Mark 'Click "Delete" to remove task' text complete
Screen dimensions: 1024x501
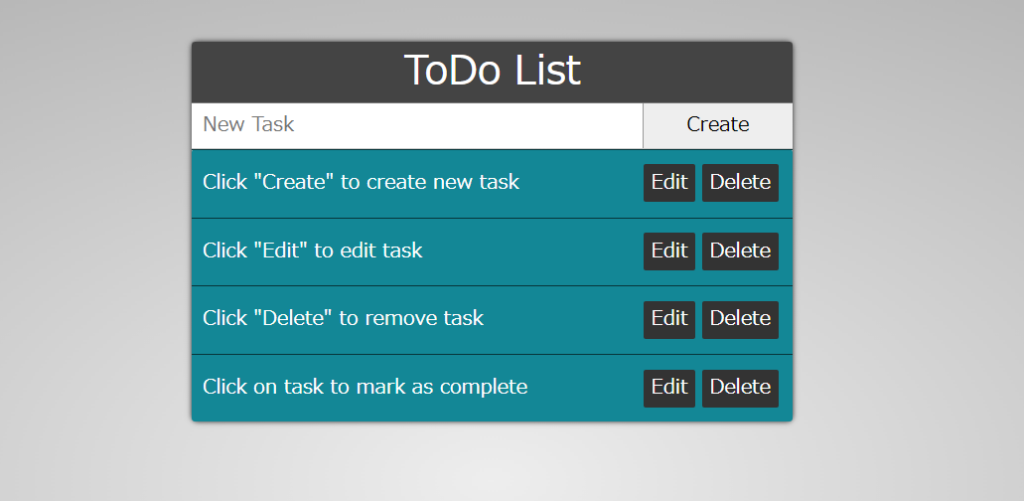[x=343, y=319]
